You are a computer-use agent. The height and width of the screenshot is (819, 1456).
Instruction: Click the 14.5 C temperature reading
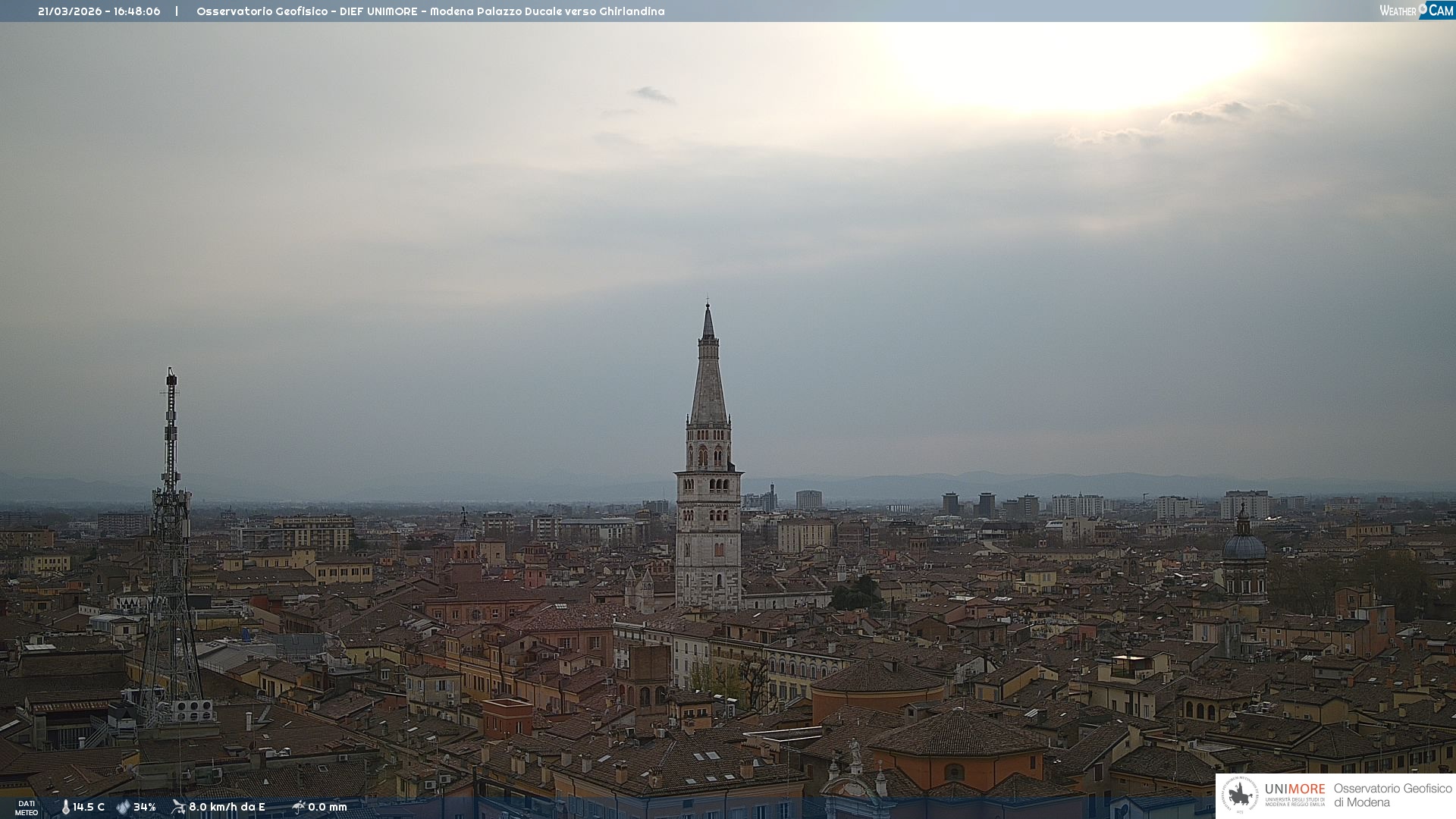tap(89, 807)
